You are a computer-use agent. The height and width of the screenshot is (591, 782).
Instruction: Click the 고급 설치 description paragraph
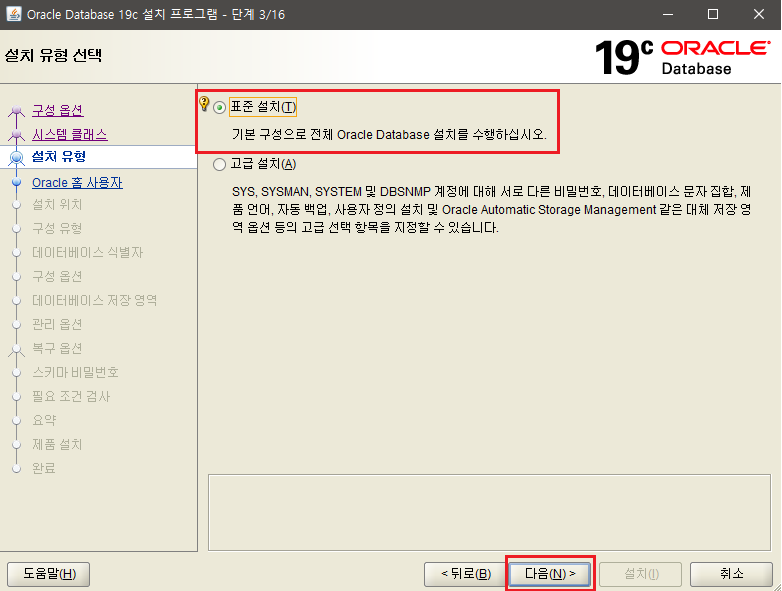click(x=491, y=209)
